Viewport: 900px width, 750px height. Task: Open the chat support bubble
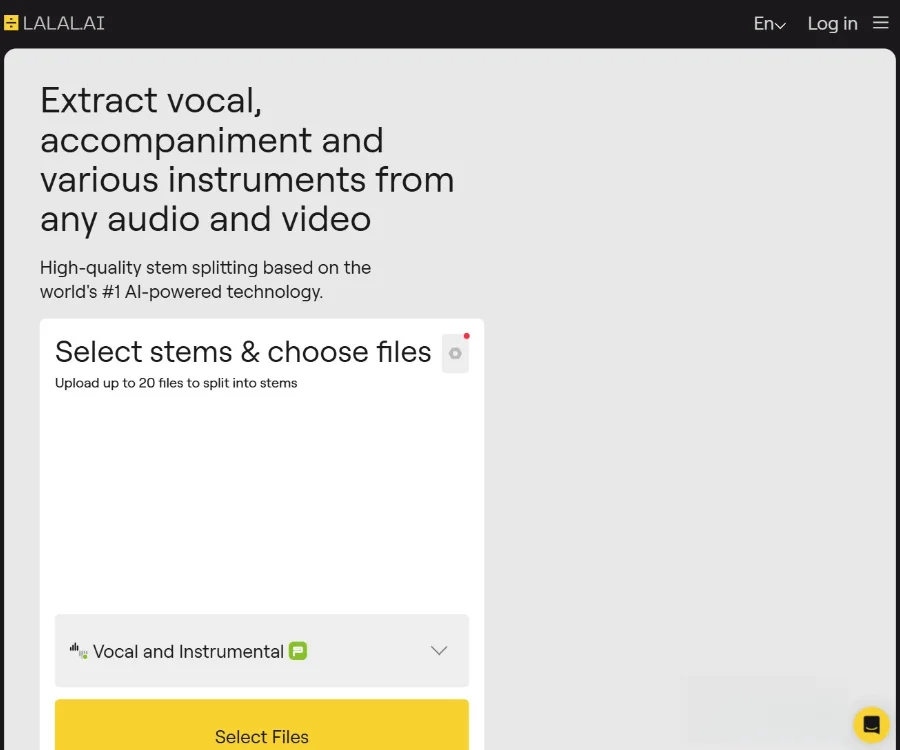tap(871, 724)
